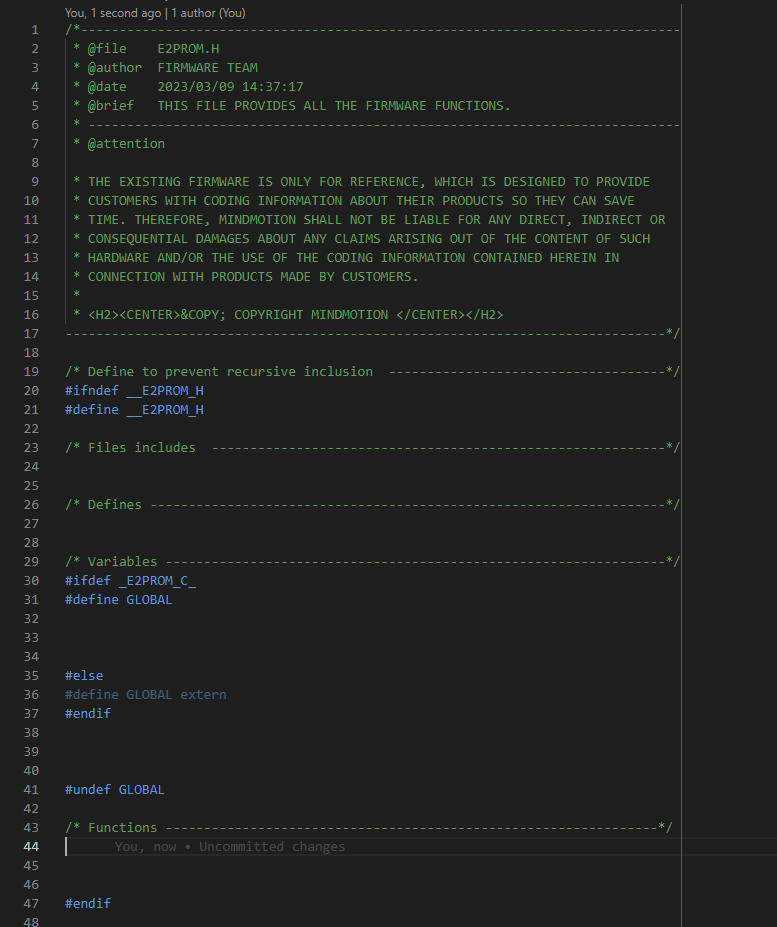Click the '#ifndef __E2PROM_H' line
This screenshot has height=927, width=777.
(x=134, y=391)
